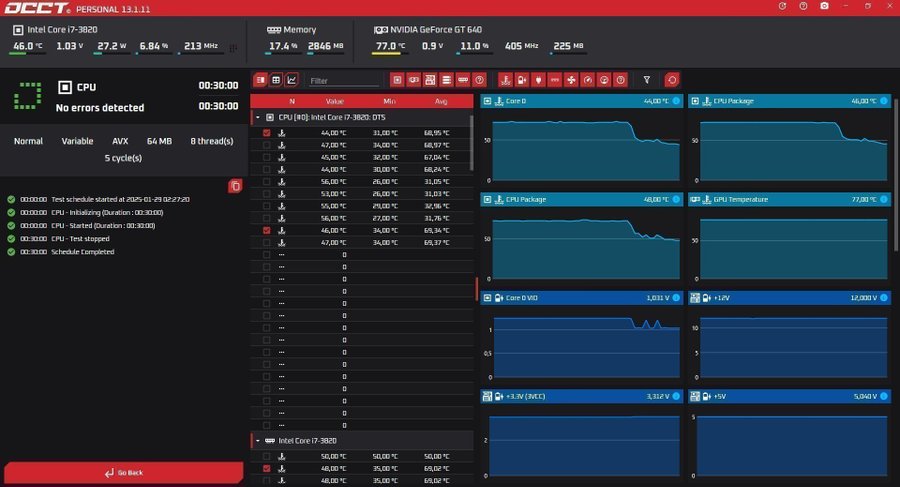The height and width of the screenshot is (487, 900).
Task: Collapse the CPU [#0] Intel Core i7-3820 DTS group
Action: click(258, 117)
